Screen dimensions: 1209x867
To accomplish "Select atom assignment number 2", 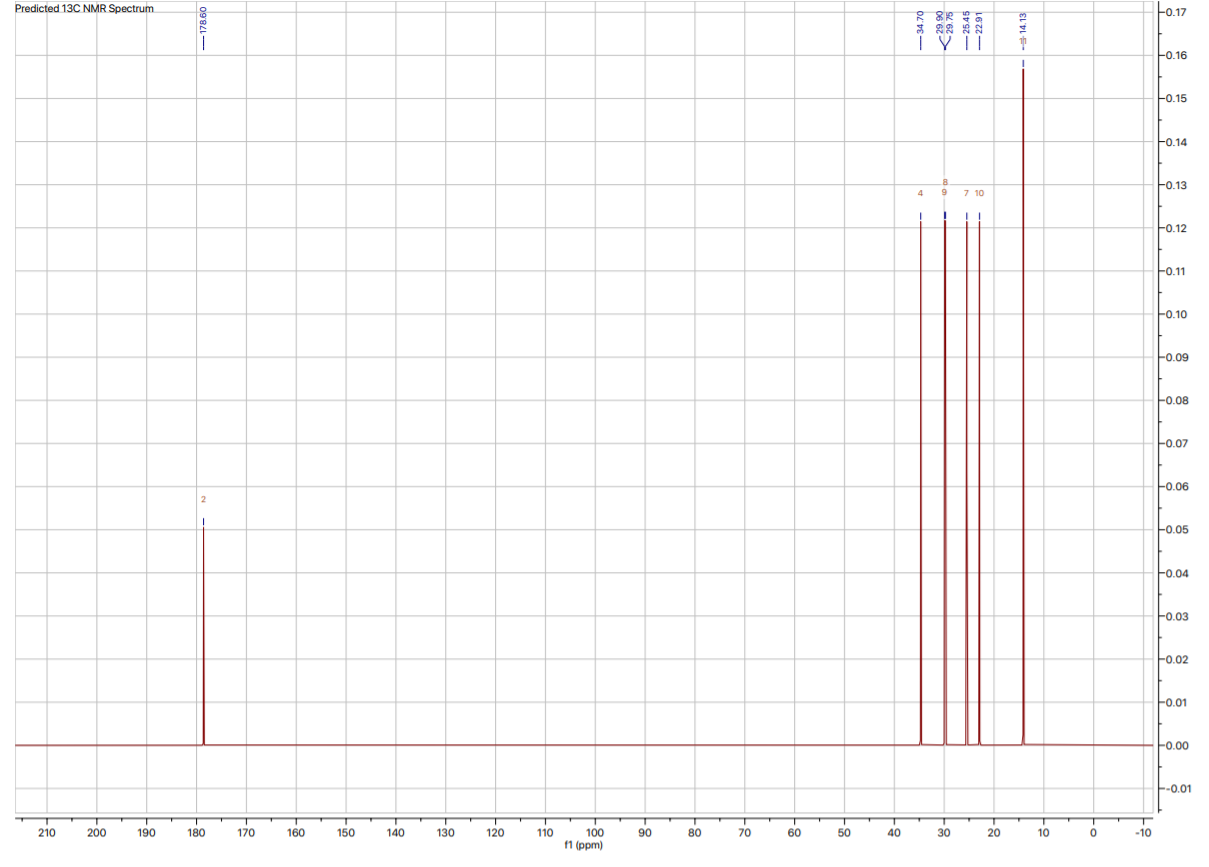I will click(x=204, y=497).
